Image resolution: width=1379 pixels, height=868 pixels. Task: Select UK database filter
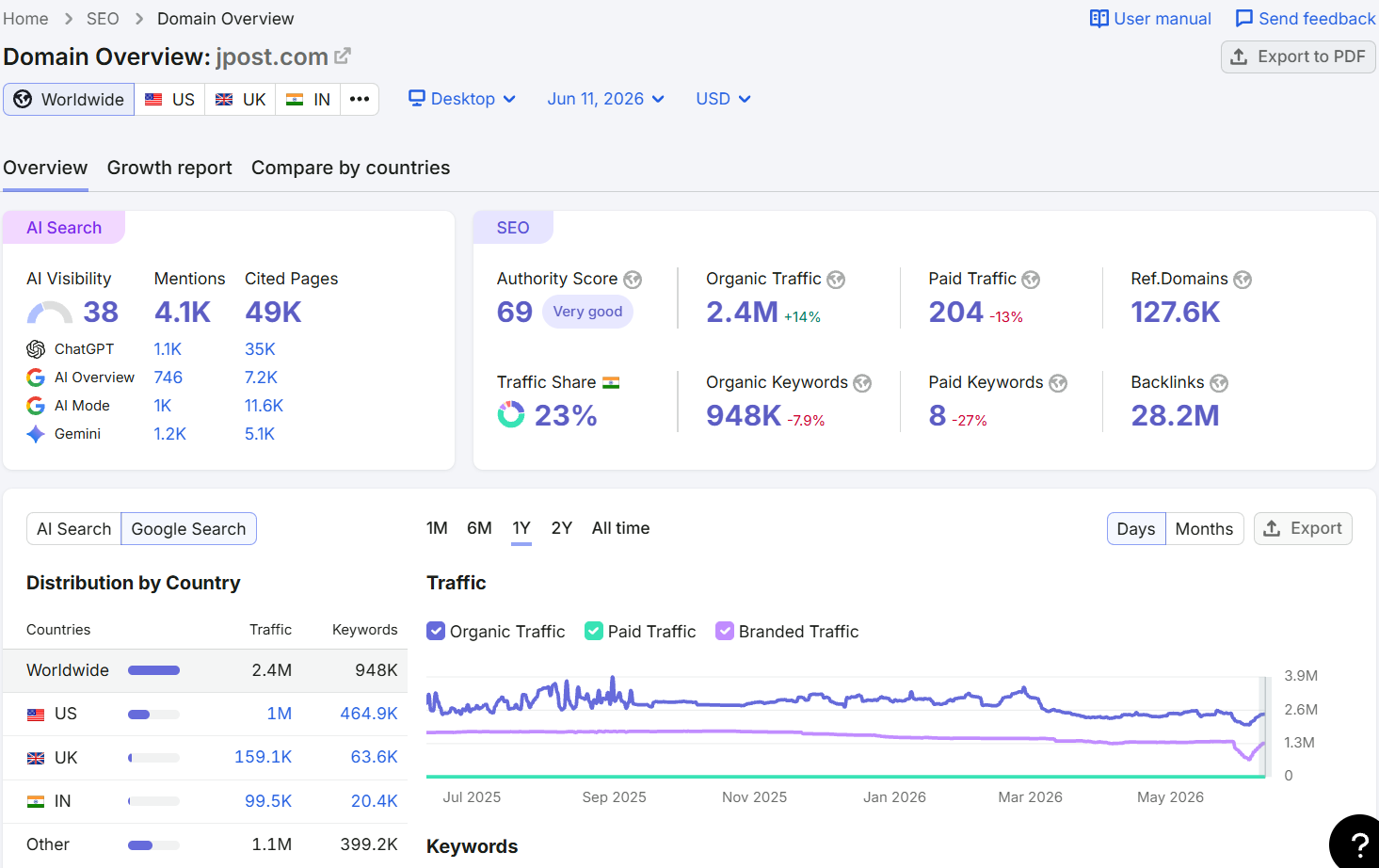pos(240,99)
